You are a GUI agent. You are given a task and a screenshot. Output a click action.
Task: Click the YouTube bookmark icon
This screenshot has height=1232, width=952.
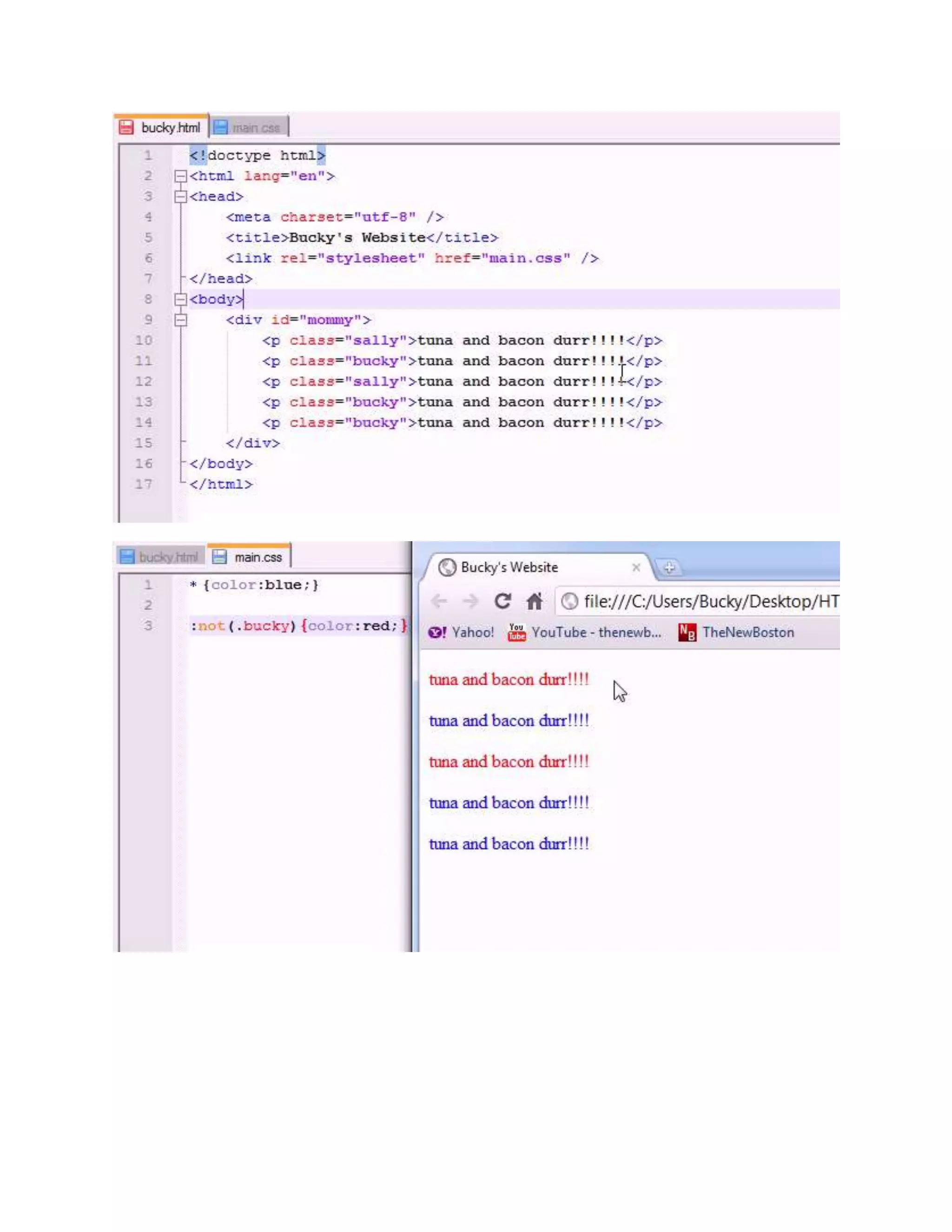(x=516, y=632)
